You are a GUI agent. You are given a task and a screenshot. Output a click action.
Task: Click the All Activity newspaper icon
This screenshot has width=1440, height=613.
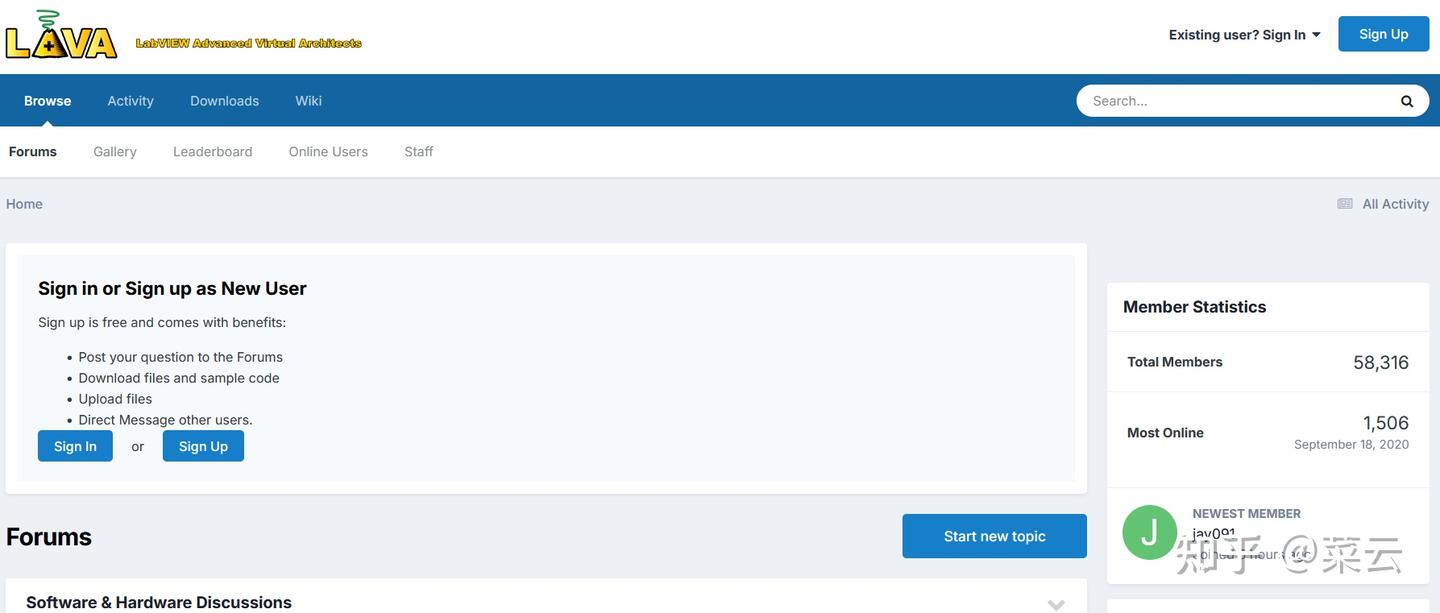tap(1345, 204)
